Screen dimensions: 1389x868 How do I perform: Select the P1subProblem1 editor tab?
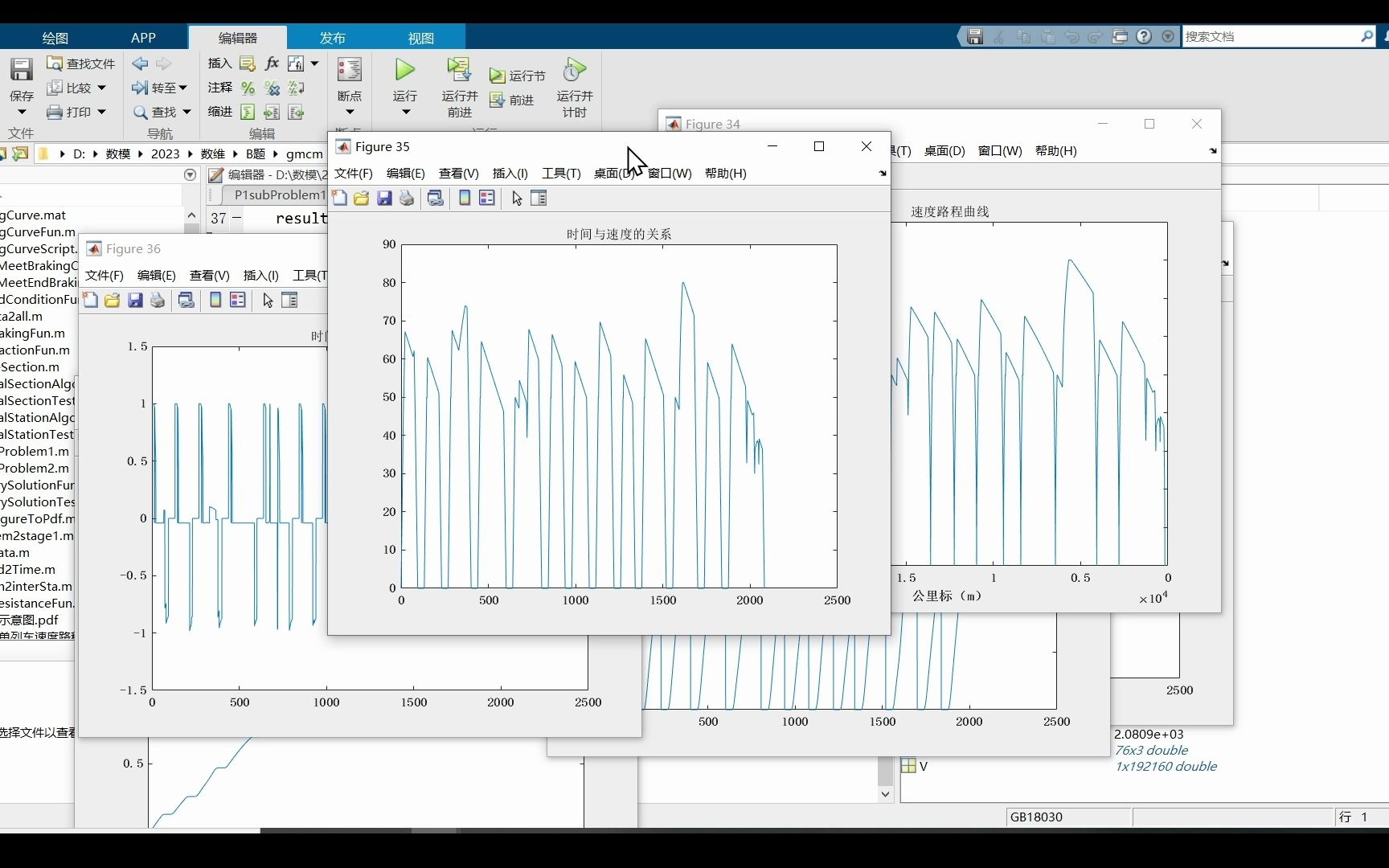[279, 194]
